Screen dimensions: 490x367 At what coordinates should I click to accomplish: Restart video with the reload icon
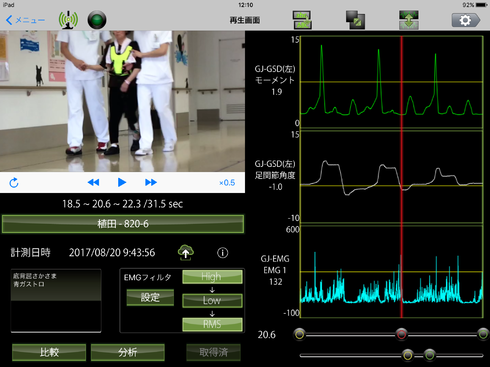click(14, 183)
